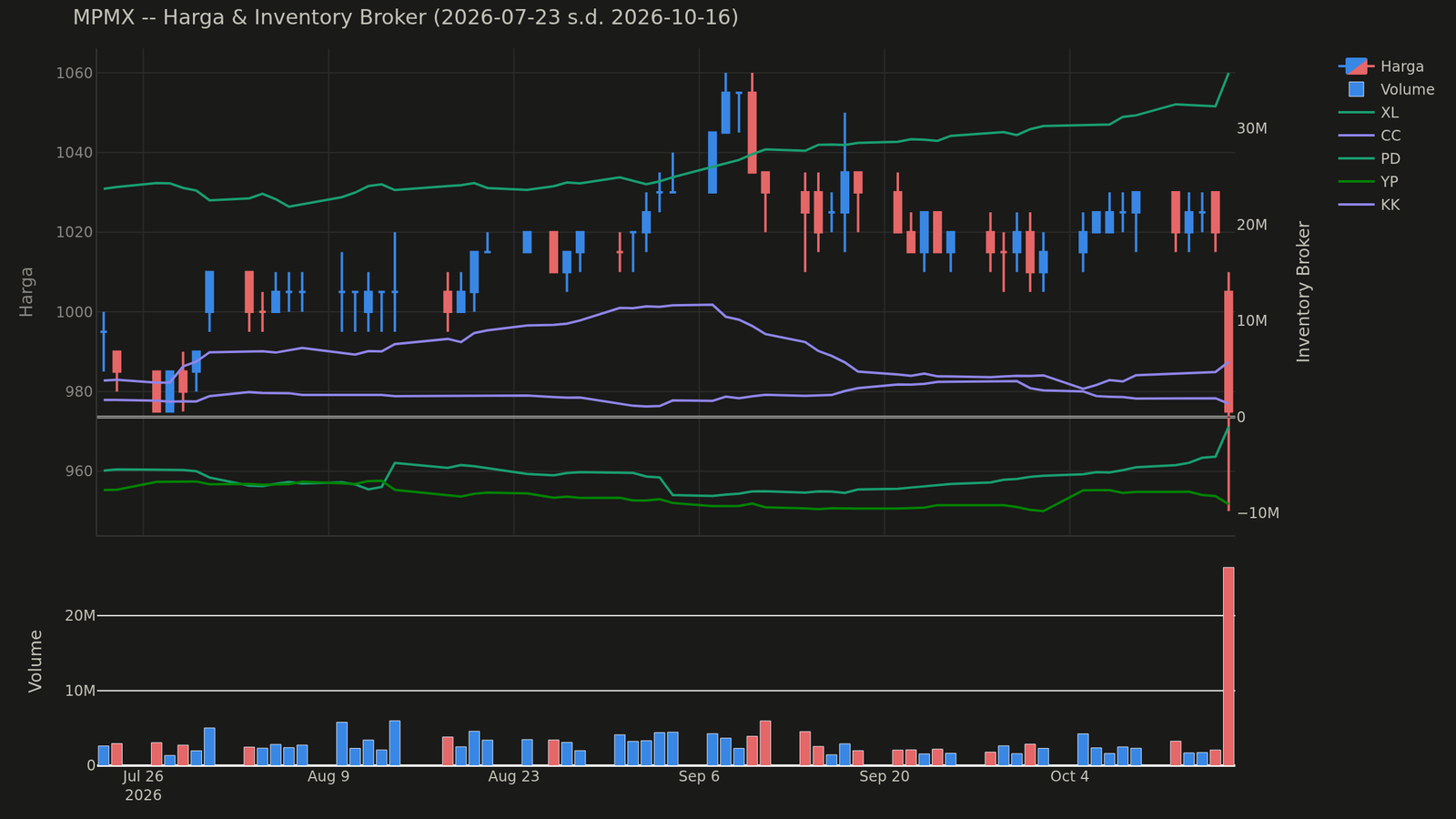Click the 960 price tick label

click(x=79, y=471)
